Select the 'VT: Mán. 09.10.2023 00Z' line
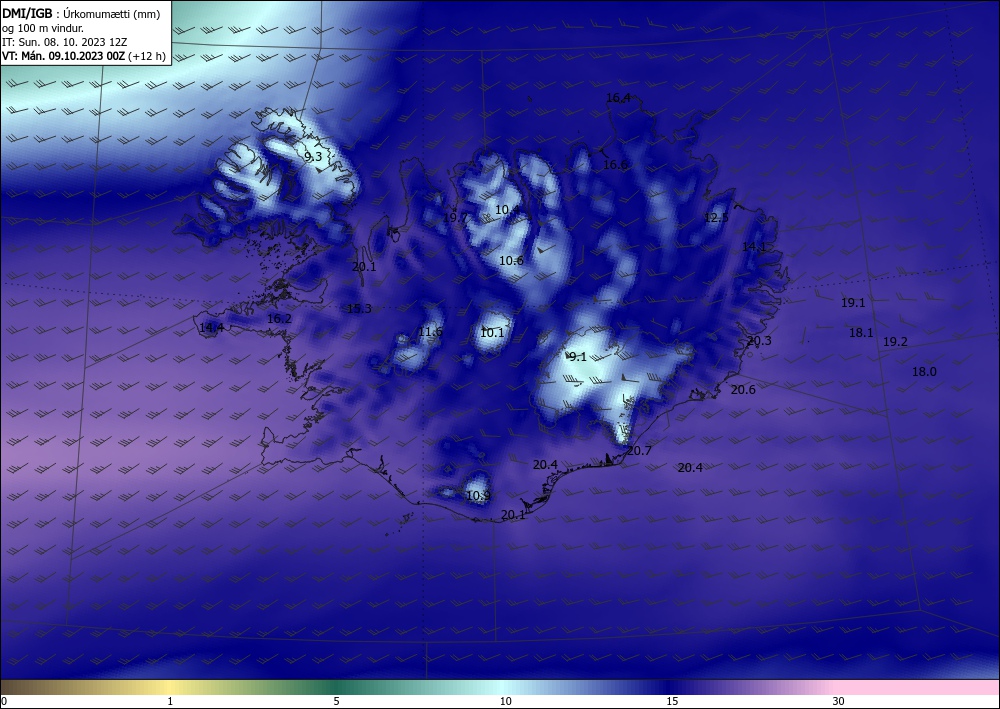1000x709 pixels. pyautogui.click(x=64, y=56)
